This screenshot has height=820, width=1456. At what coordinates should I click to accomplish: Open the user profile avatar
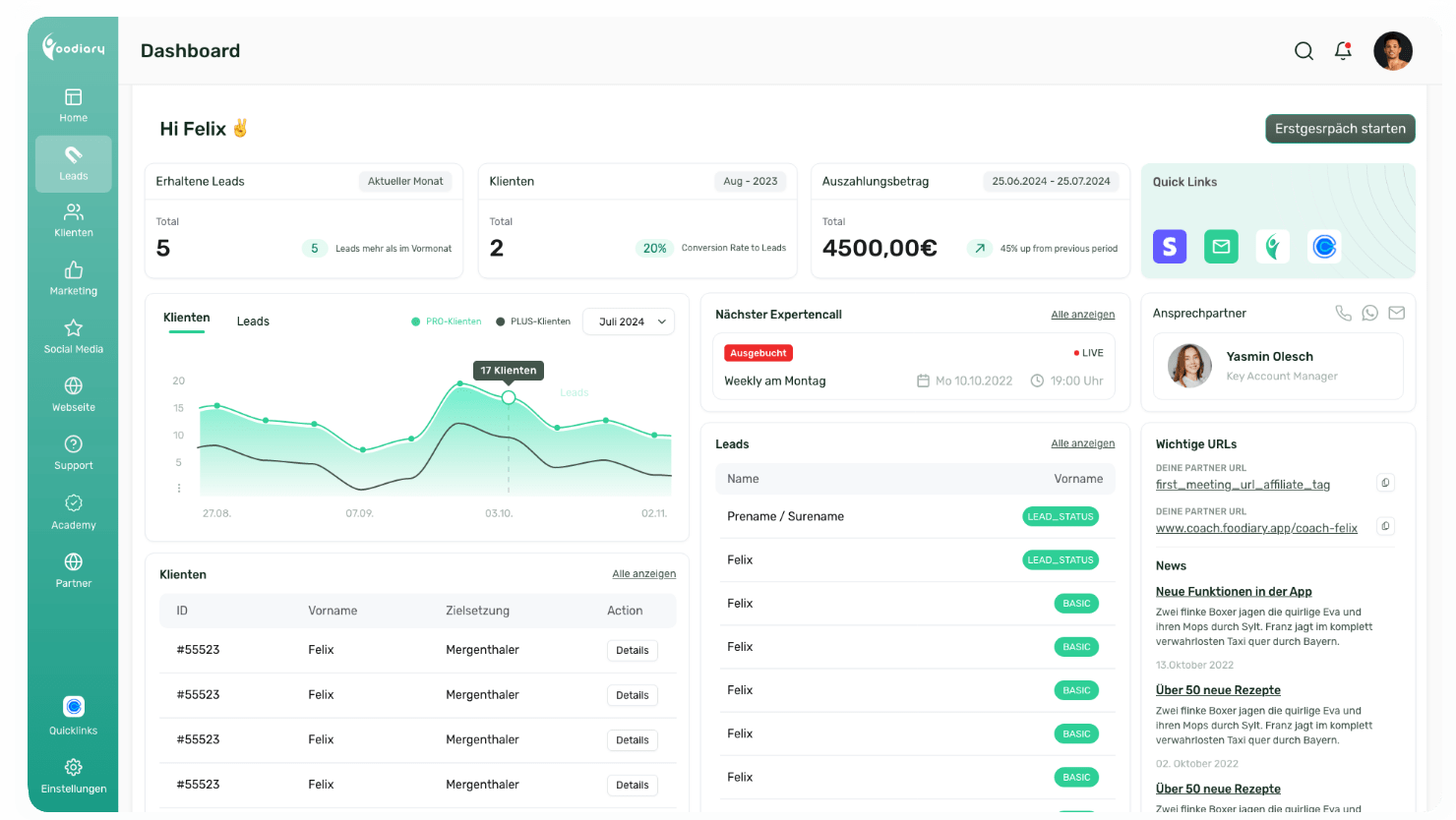[1392, 51]
